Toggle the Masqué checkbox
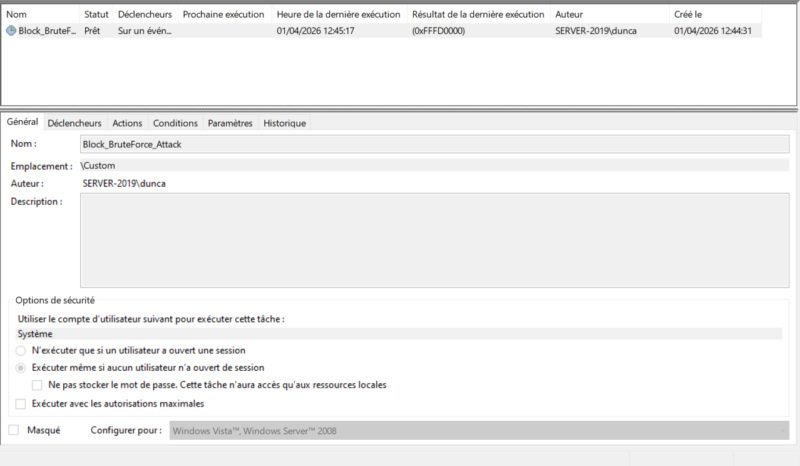 tap(13, 430)
